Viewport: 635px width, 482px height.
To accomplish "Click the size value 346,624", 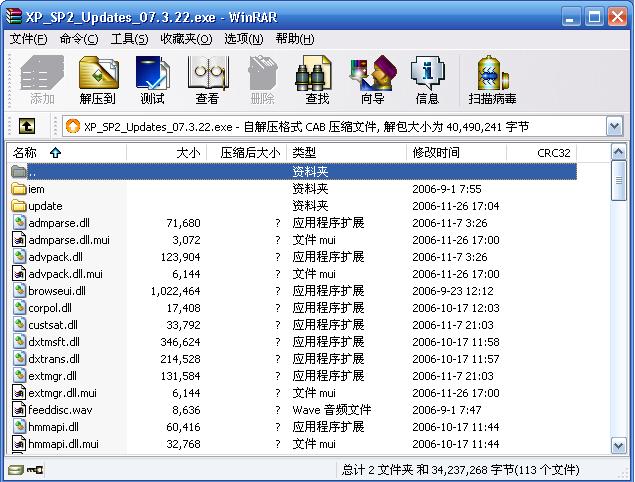I will 180,342.
